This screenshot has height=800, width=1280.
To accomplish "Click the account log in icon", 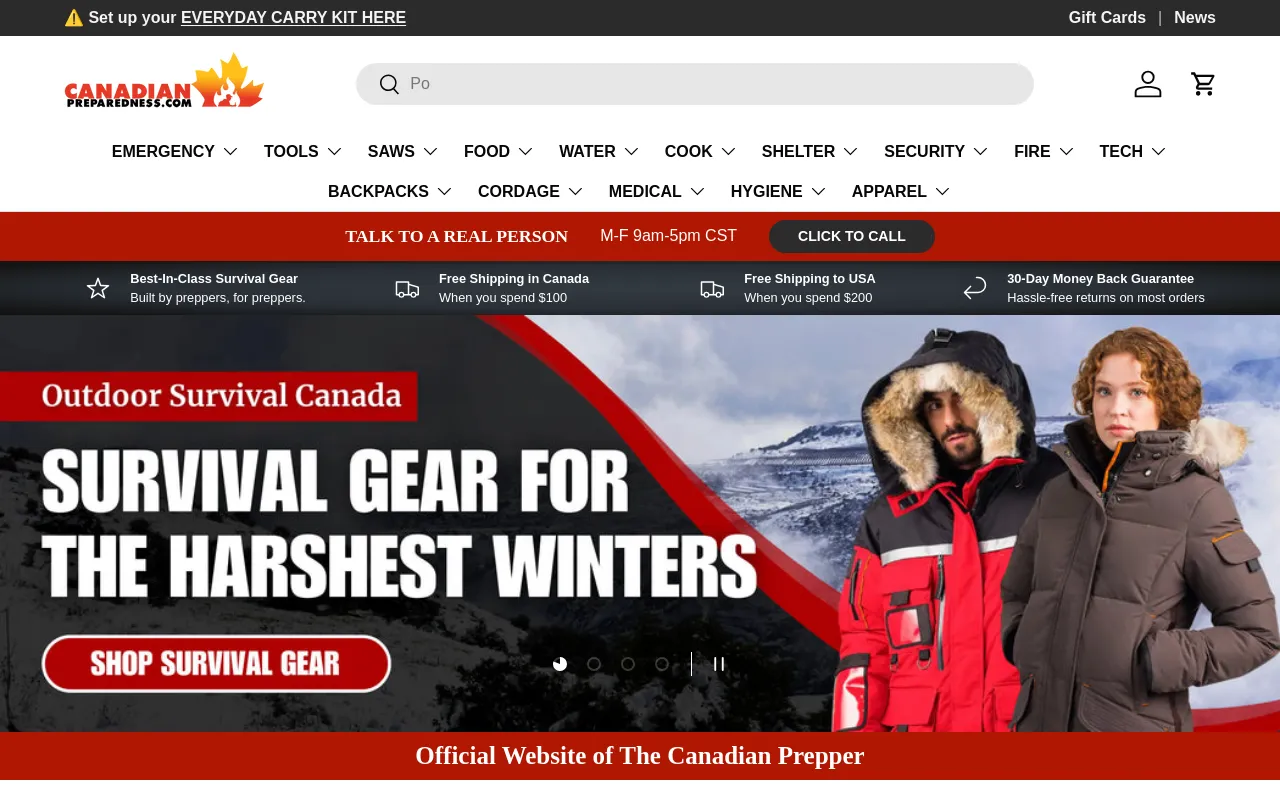I will [1148, 84].
